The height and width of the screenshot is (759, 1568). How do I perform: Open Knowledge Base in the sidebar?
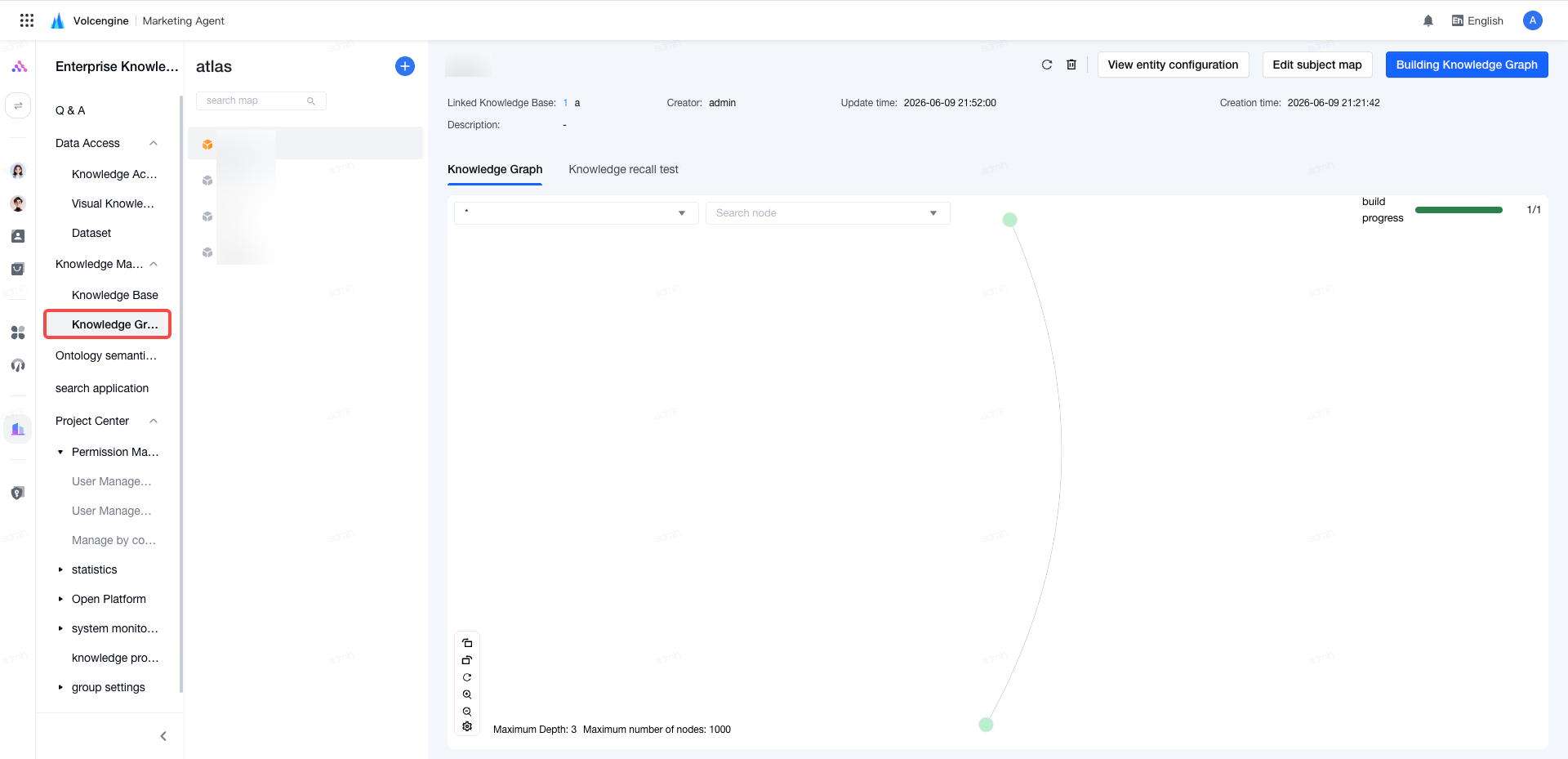115,295
